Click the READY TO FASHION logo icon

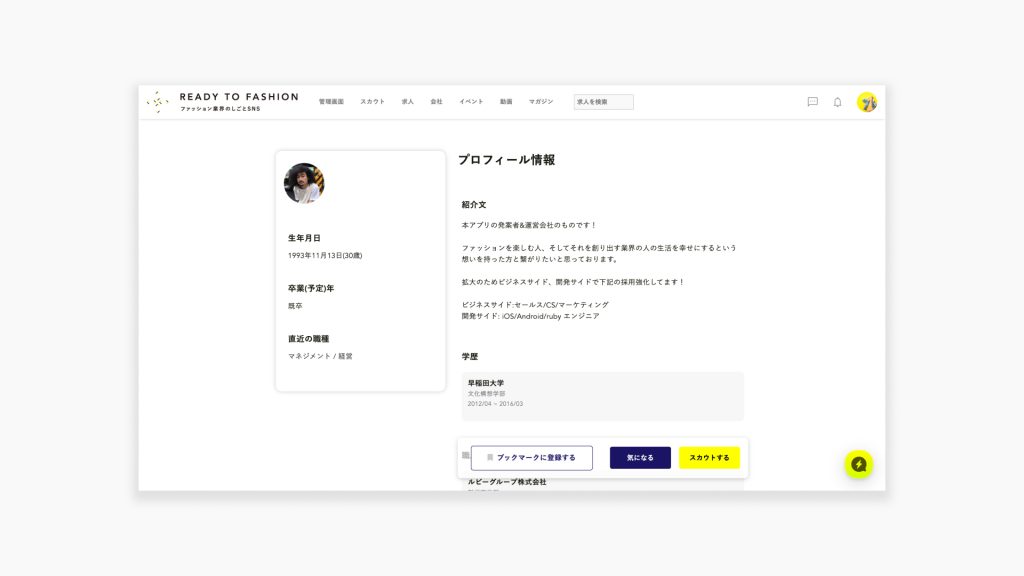pyautogui.click(x=157, y=101)
